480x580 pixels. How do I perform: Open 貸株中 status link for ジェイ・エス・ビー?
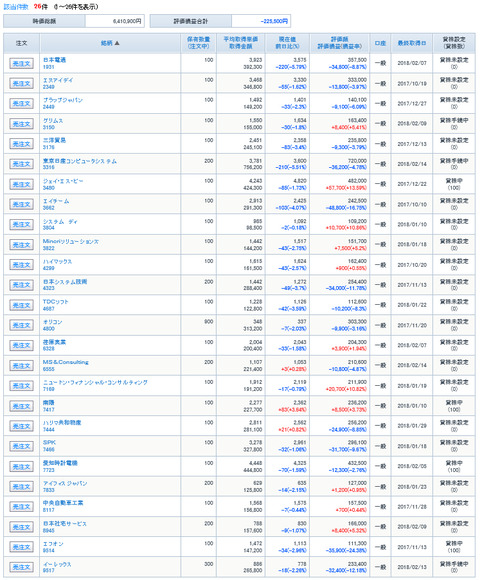[454, 181]
